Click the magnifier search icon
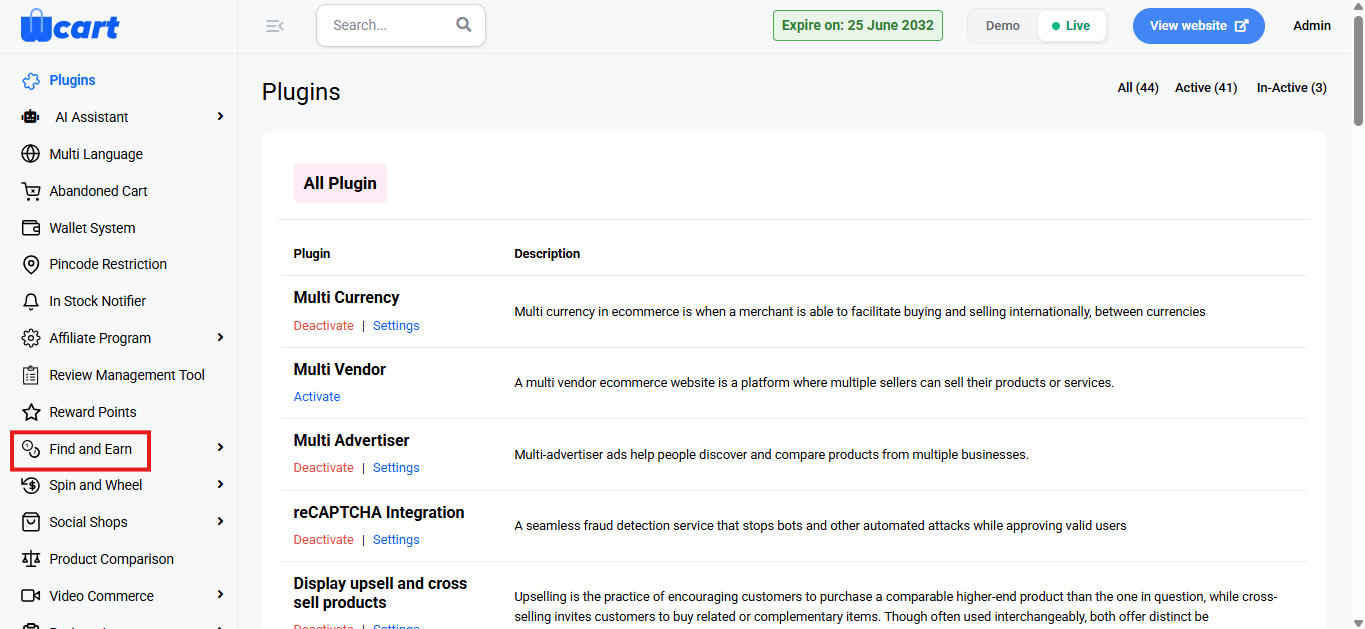1365x629 pixels. (464, 25)
